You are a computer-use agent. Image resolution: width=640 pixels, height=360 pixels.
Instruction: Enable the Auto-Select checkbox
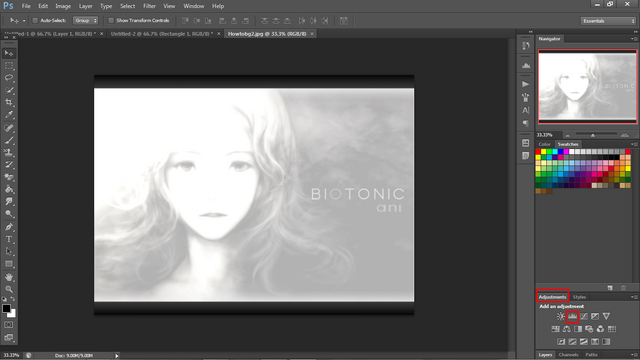point(35,20)
